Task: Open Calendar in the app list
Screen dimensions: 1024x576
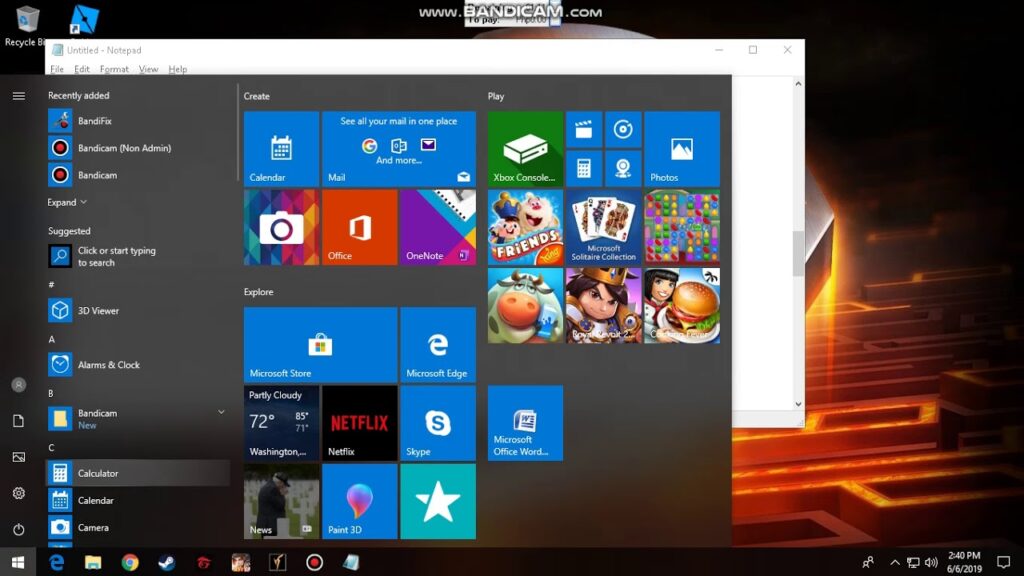Action: (x=137, y=500)
